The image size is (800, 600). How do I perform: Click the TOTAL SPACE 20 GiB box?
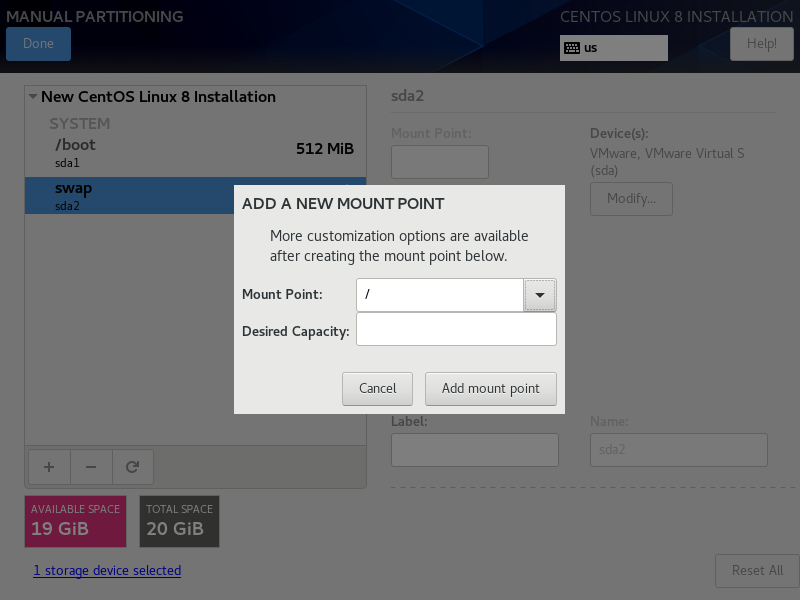point(180,521)
